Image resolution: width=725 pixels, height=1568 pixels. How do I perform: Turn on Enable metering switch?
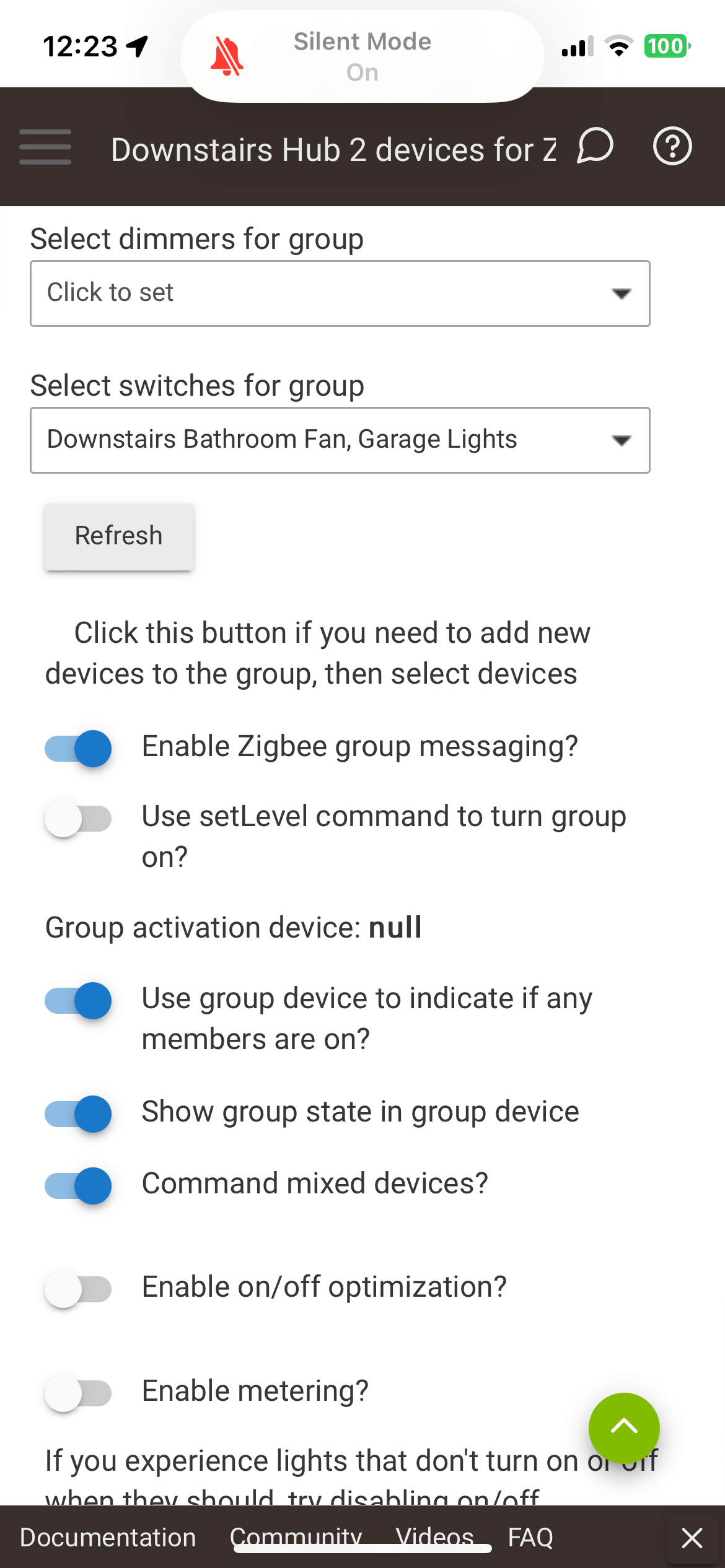[x=78, y=1393]
